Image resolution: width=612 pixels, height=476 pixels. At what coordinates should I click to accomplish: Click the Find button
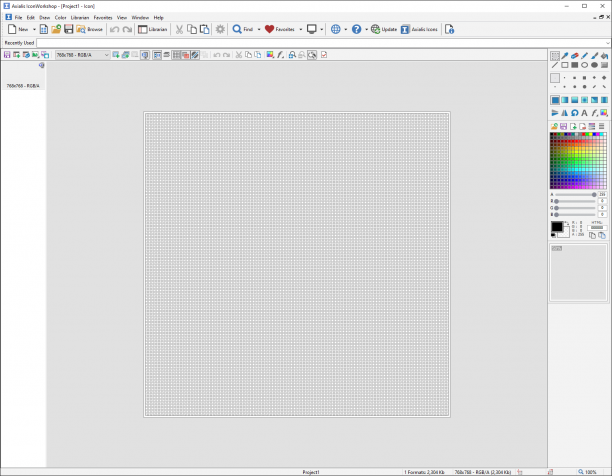point(243,29)
